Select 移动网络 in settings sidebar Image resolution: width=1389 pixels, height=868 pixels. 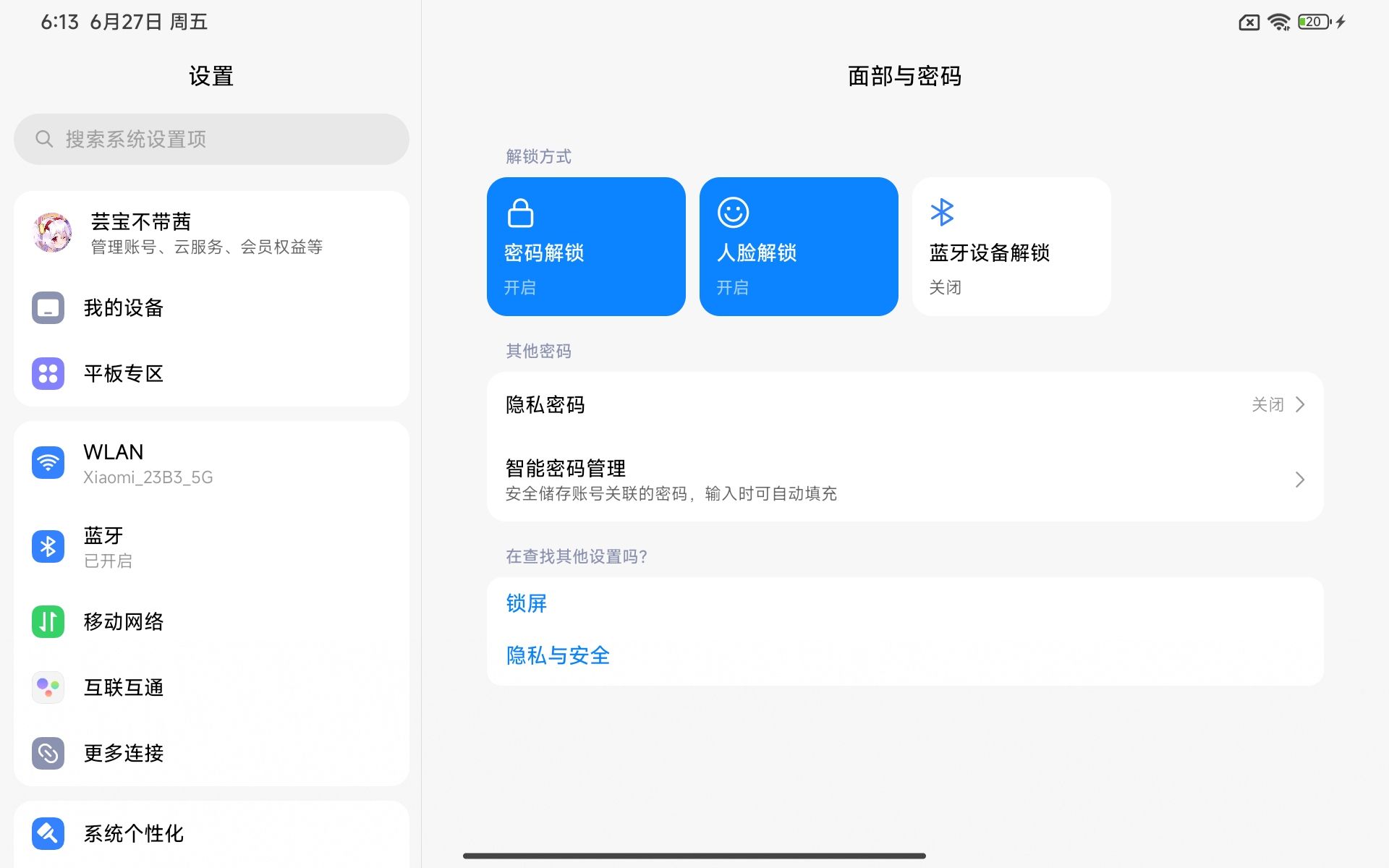[x=211, y=621]
